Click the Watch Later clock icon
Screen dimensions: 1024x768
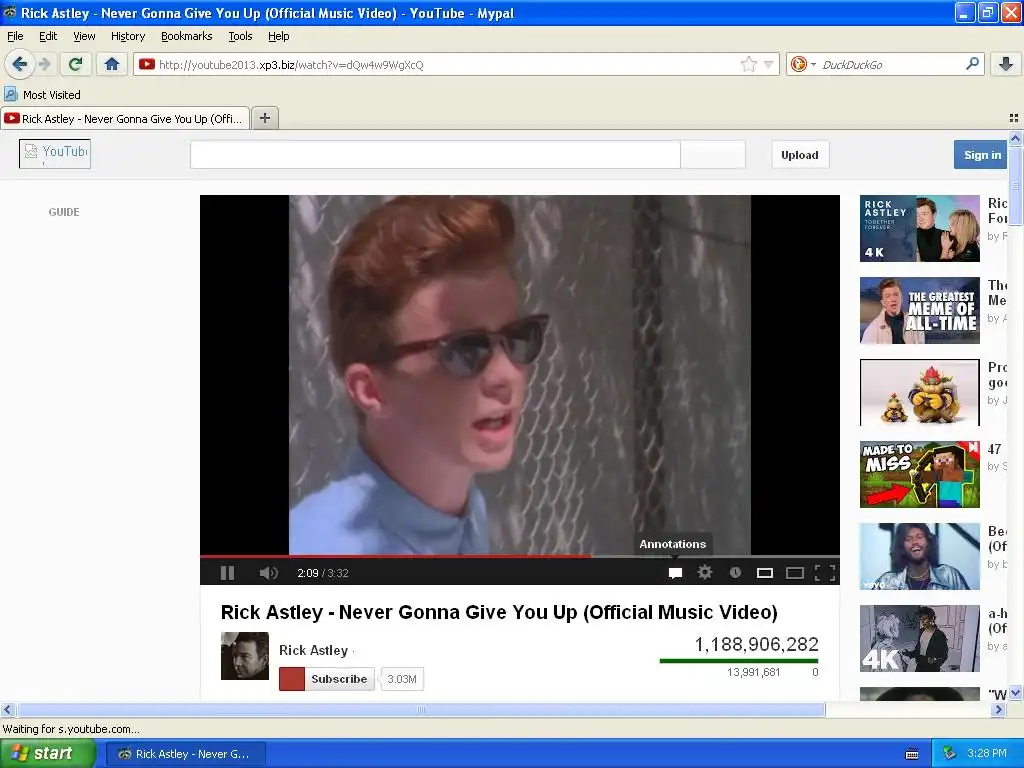click(735, 573)
